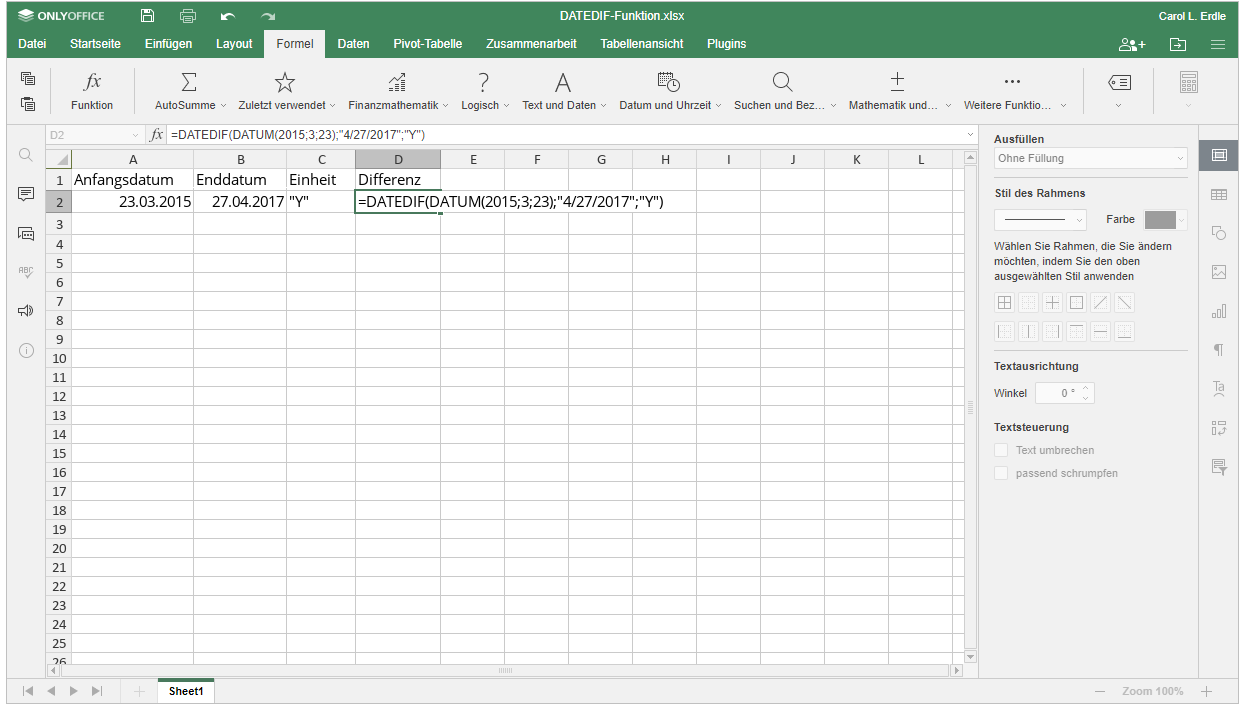Screen dimensions: 1240x708
Task: Open the search icon in the left sidebar
Action: 26,155
